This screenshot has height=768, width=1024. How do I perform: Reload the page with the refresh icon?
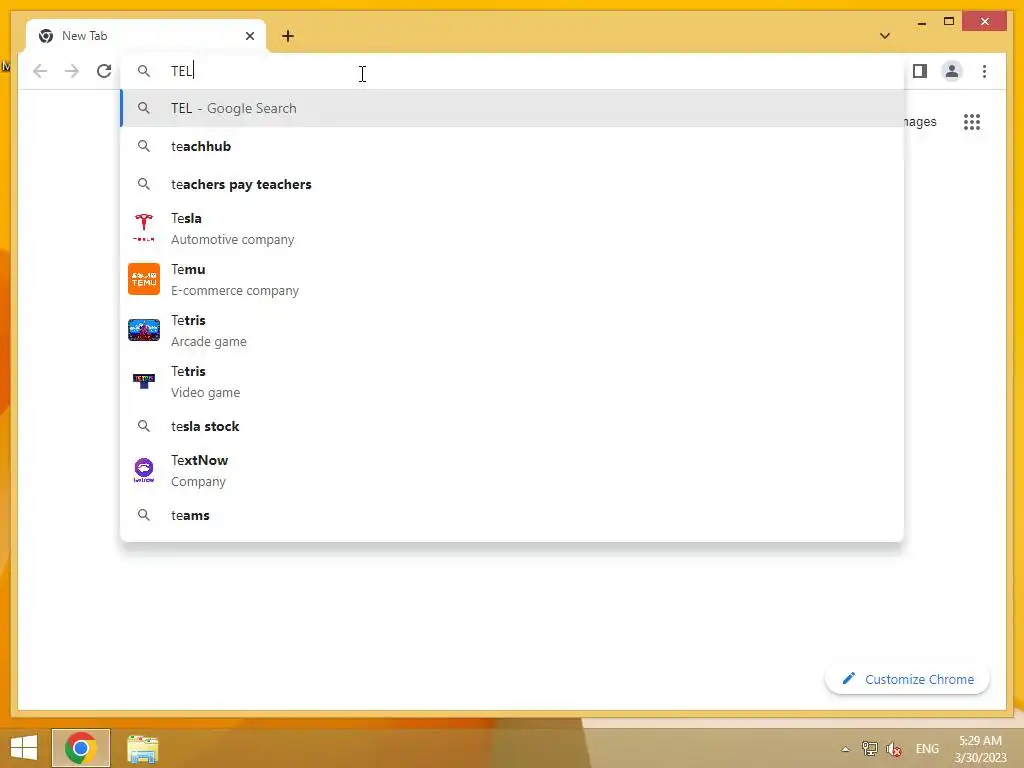104,71
